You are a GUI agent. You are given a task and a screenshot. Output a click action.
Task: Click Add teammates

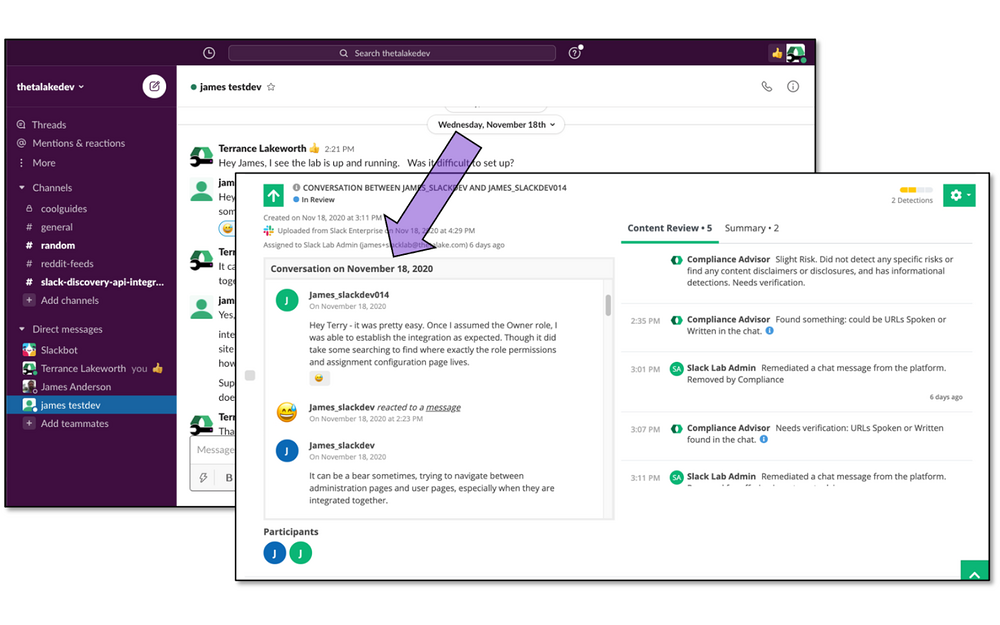click(x=74, y=423)
